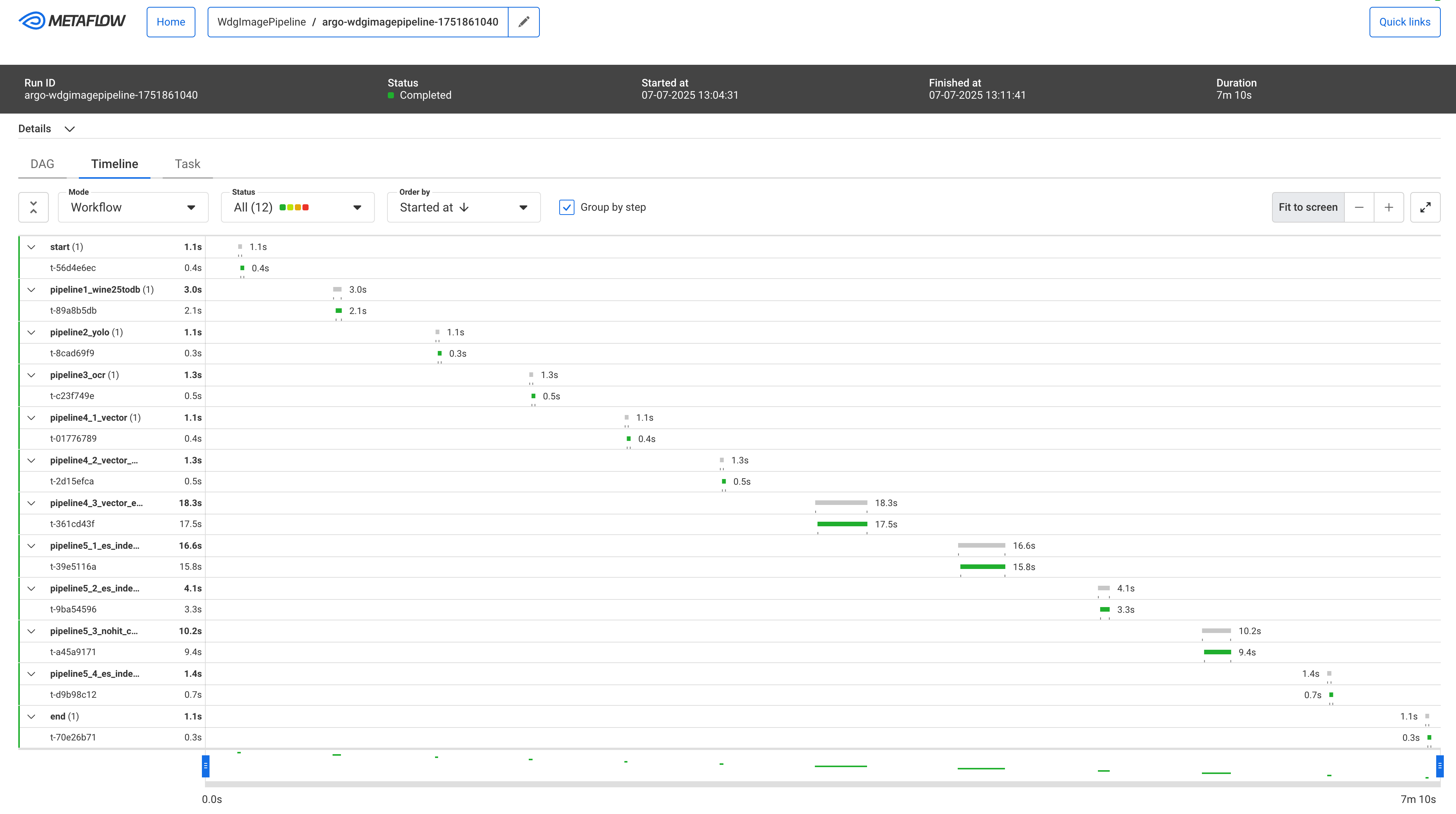Click the Fit to screen button
The height and width of the screenshot is (814, 1456).
(x=1307, y=207)
